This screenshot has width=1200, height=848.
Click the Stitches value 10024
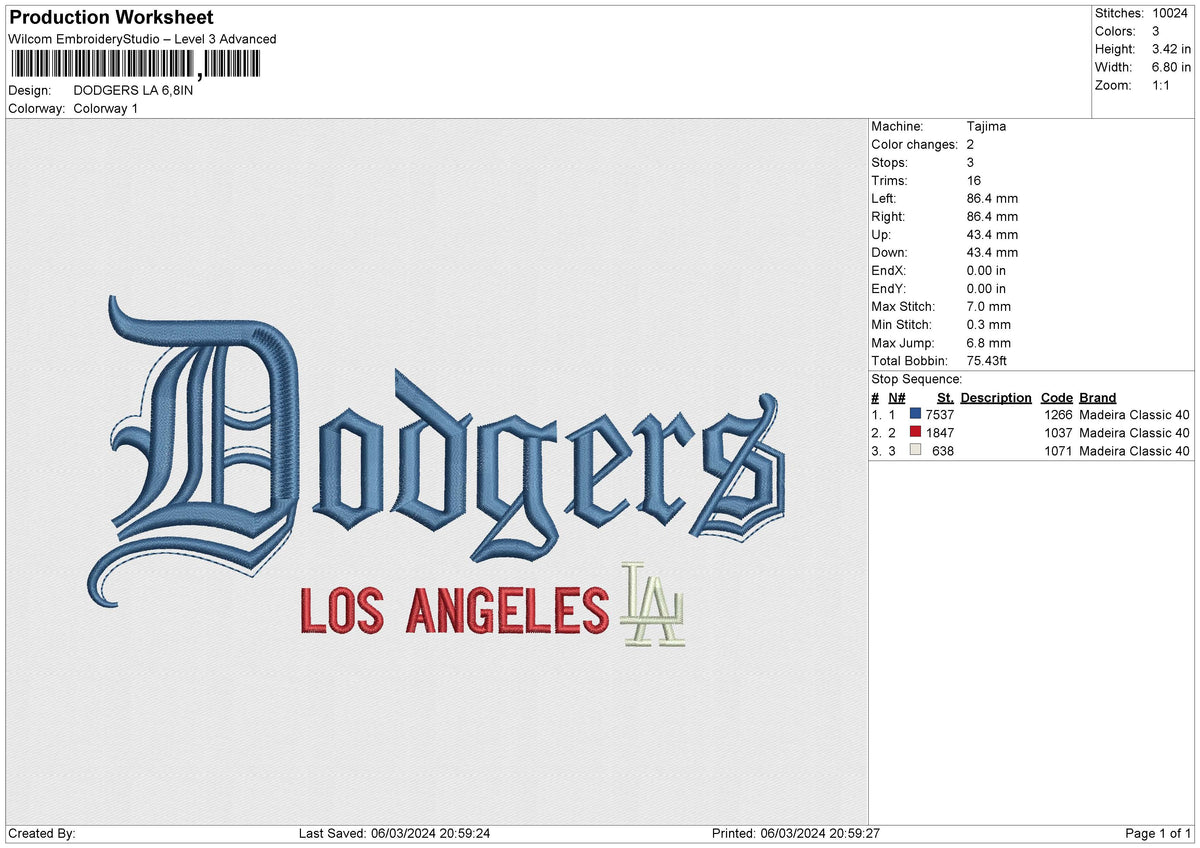(x=1170, y=13)
